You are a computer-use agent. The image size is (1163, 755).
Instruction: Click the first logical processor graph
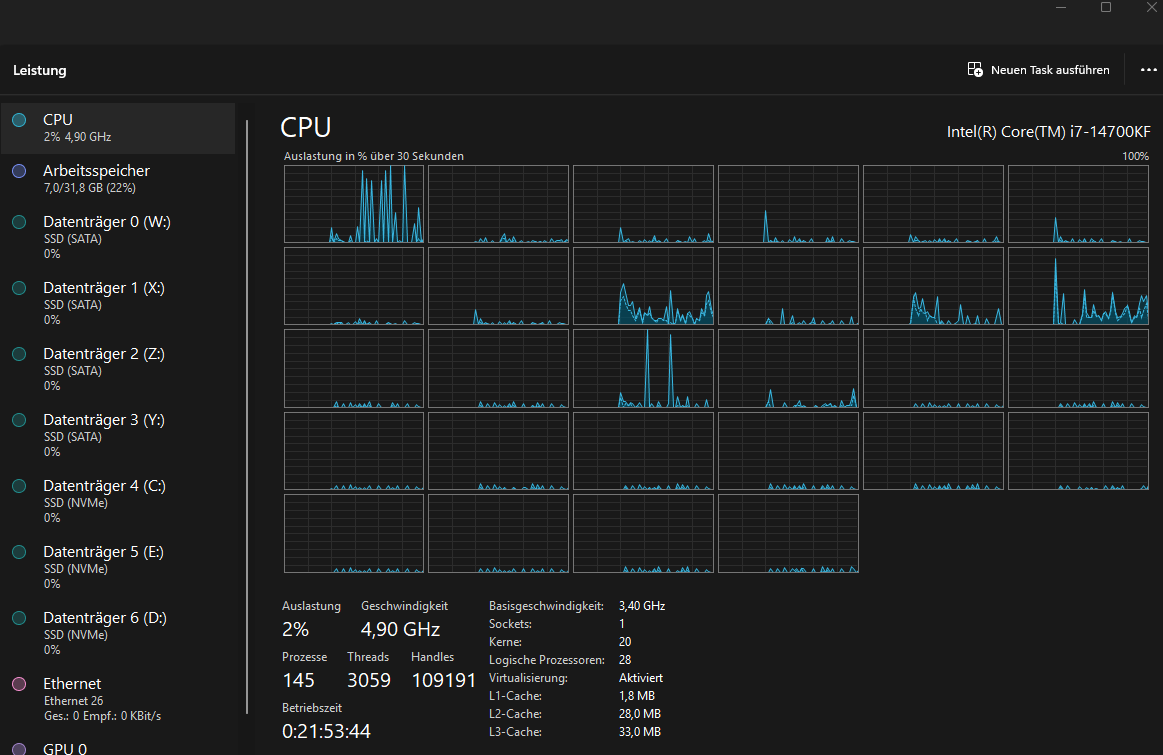354,204
